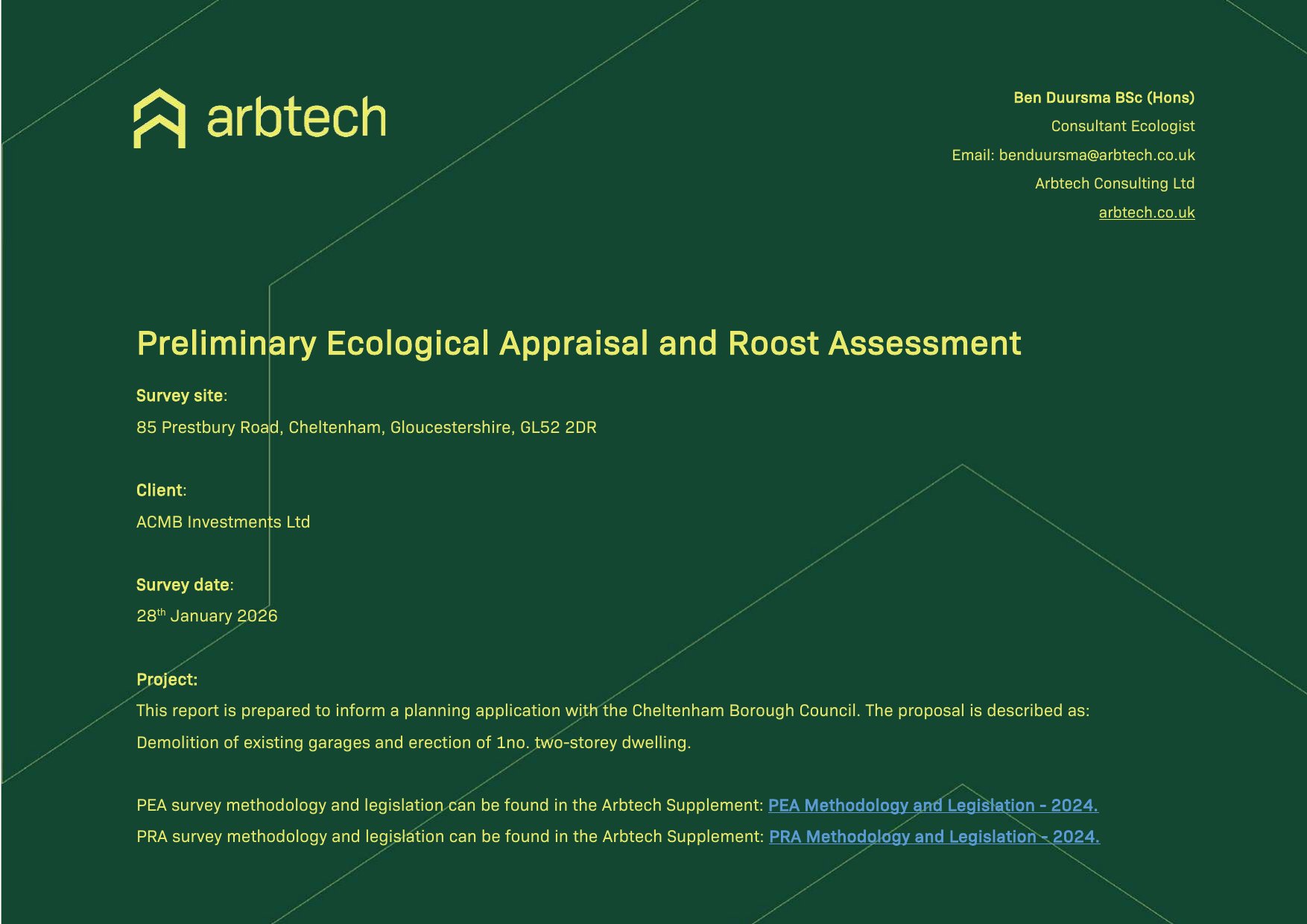Click the 85 Prestbury Road address line

[x=366, y=427]
